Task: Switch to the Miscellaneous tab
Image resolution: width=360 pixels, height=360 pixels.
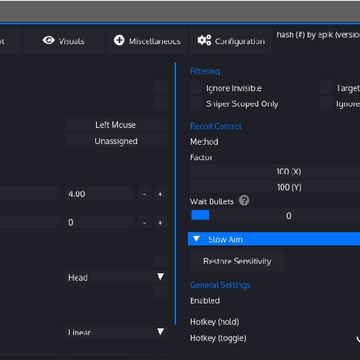Action: pos(147,41)
